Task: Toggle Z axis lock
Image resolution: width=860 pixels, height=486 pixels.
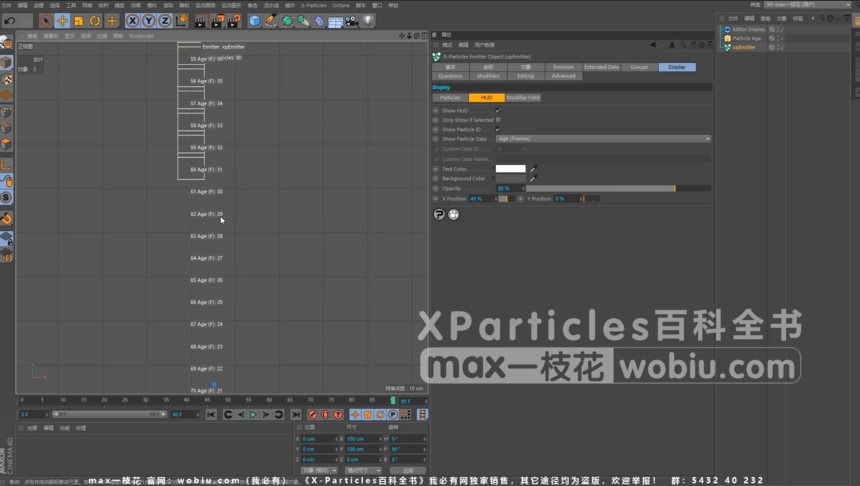Action: 165,21
